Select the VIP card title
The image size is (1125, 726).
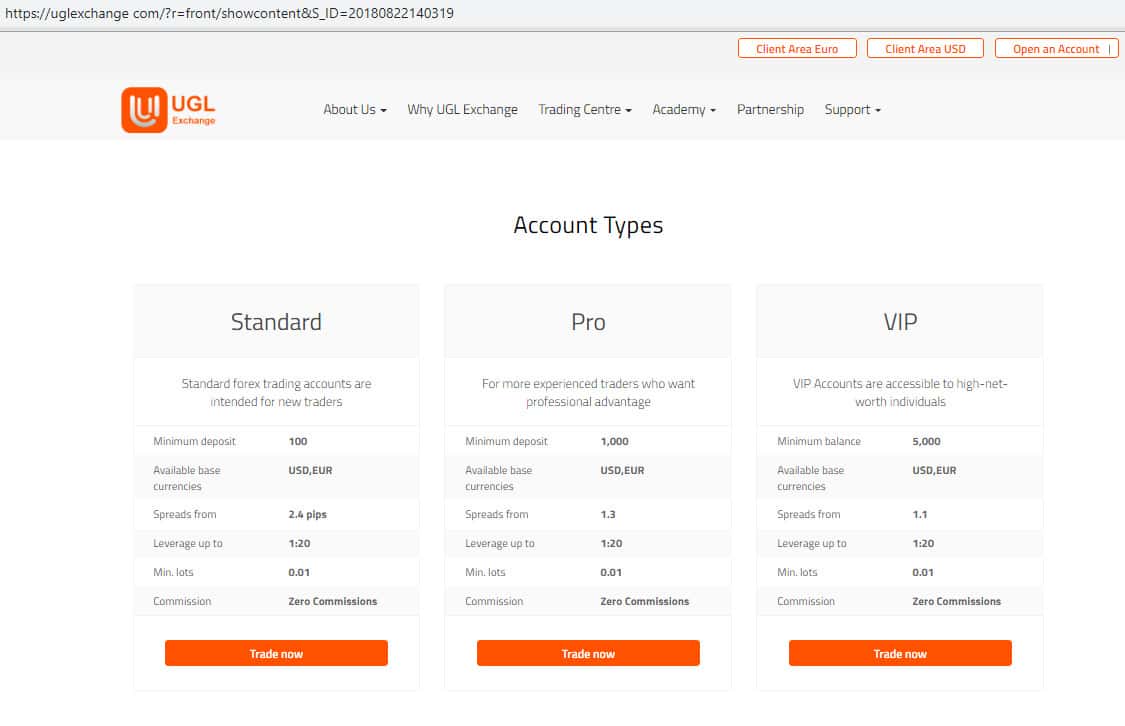pyautogui.click(x=900, y=322)
